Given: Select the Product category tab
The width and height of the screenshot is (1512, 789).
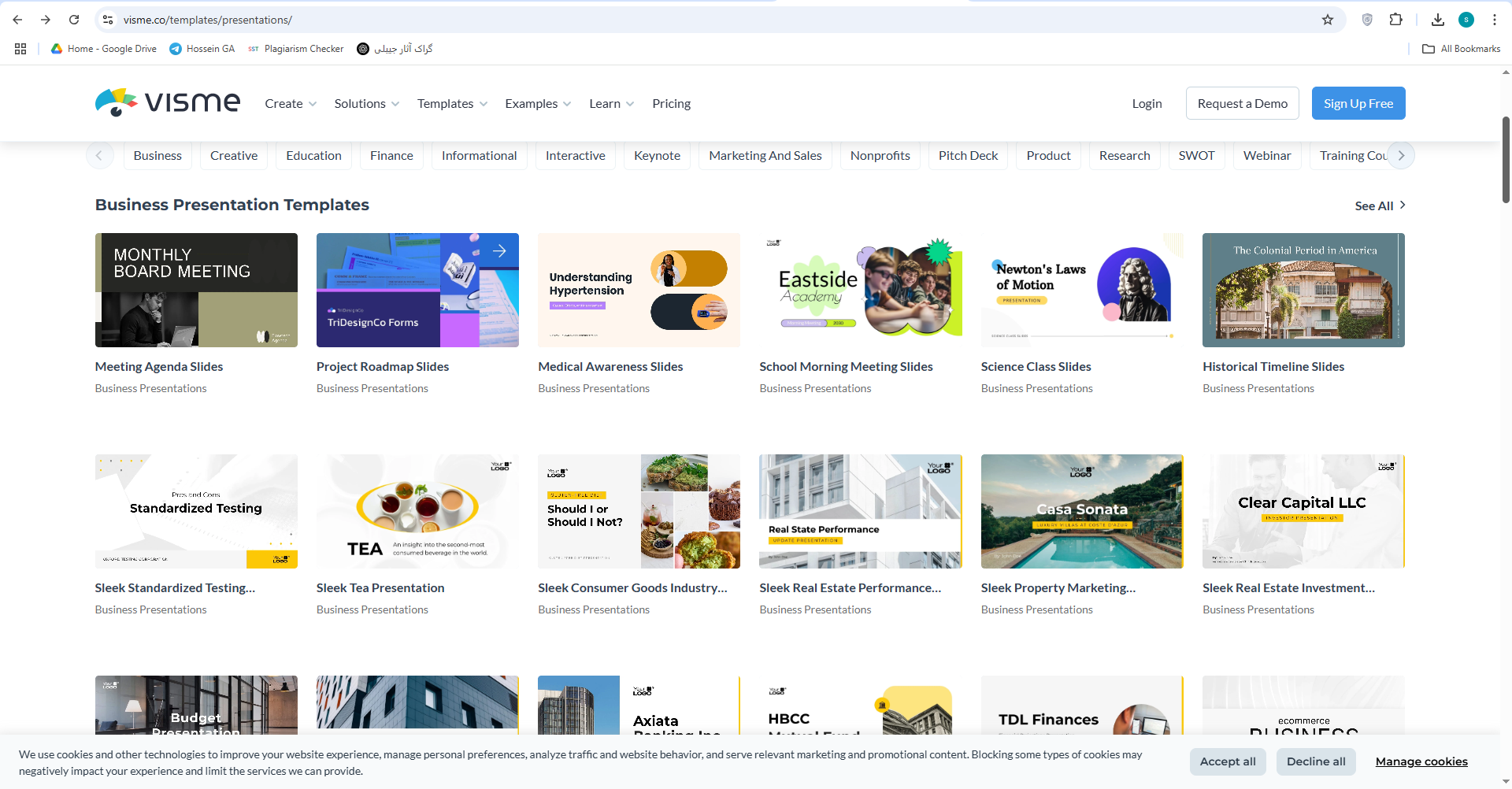Looking at the screenshot, I should coord(1048,156).
